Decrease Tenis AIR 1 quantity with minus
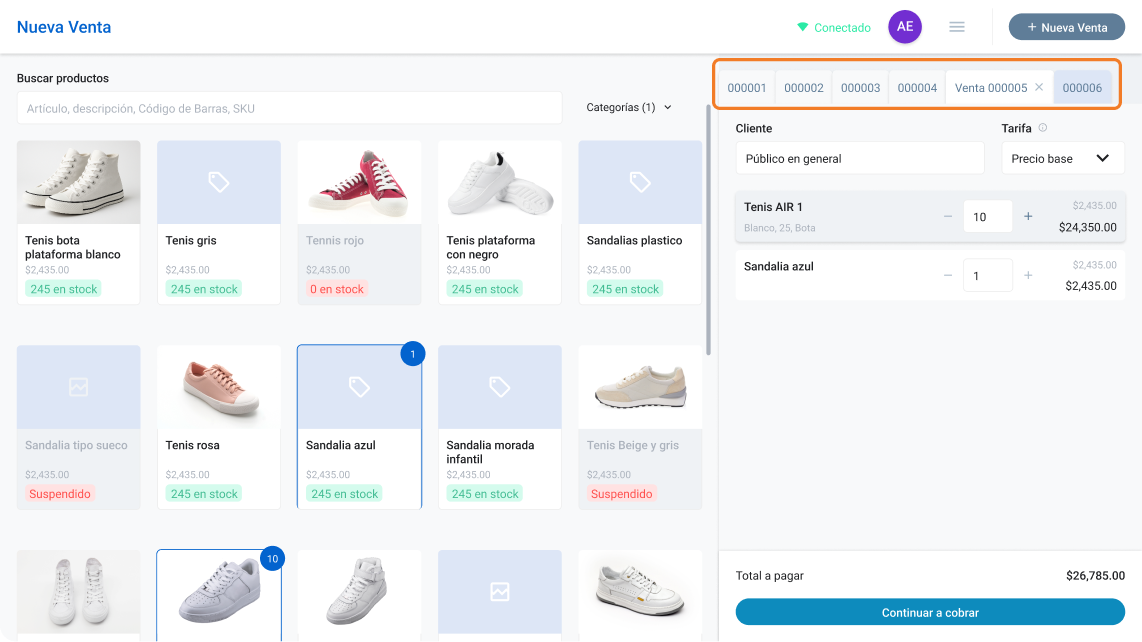This screenshot has height=642, width=1142. point(948,216)
